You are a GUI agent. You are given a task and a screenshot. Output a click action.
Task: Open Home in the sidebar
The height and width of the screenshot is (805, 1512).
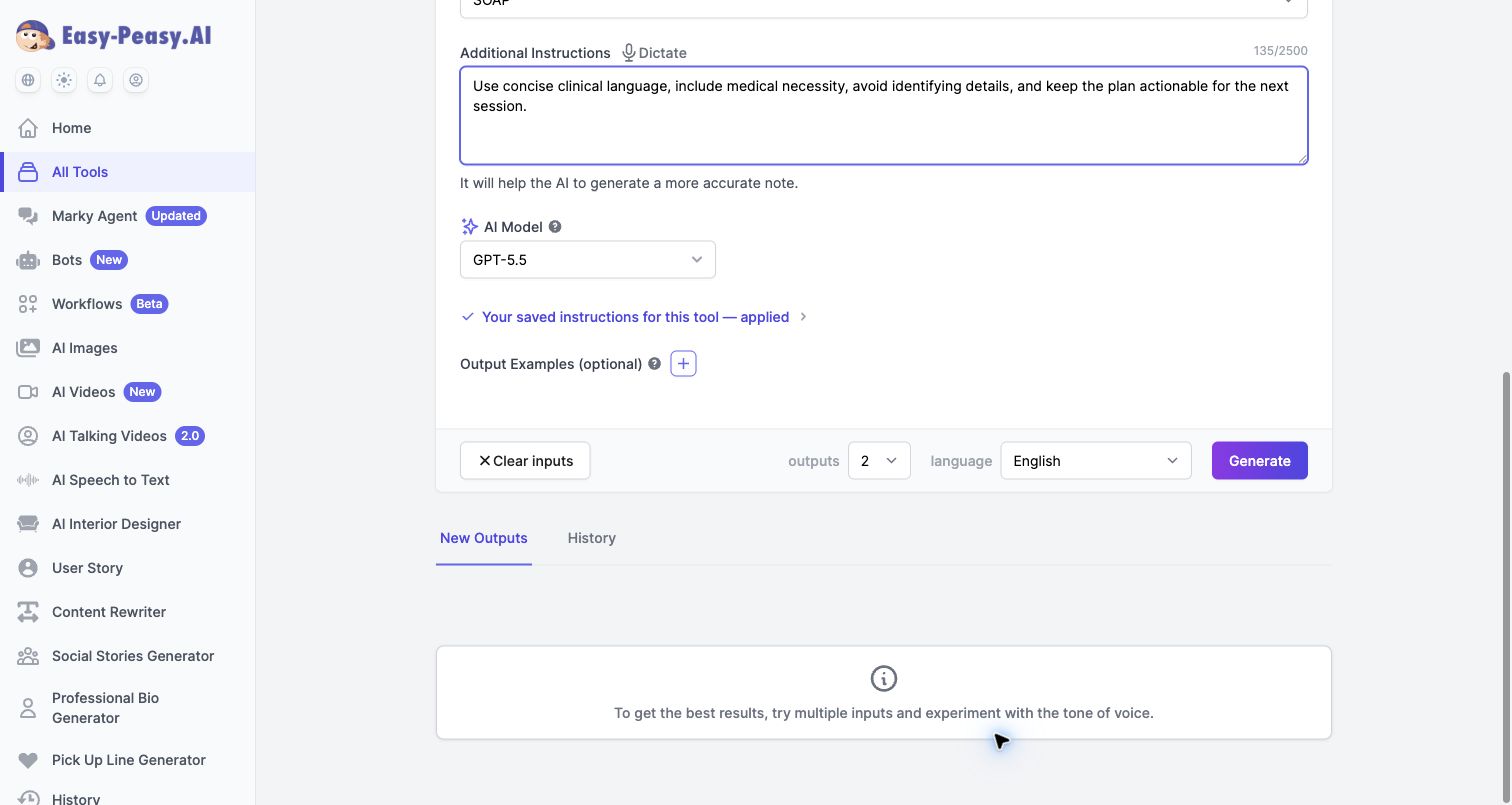[128, 128]
